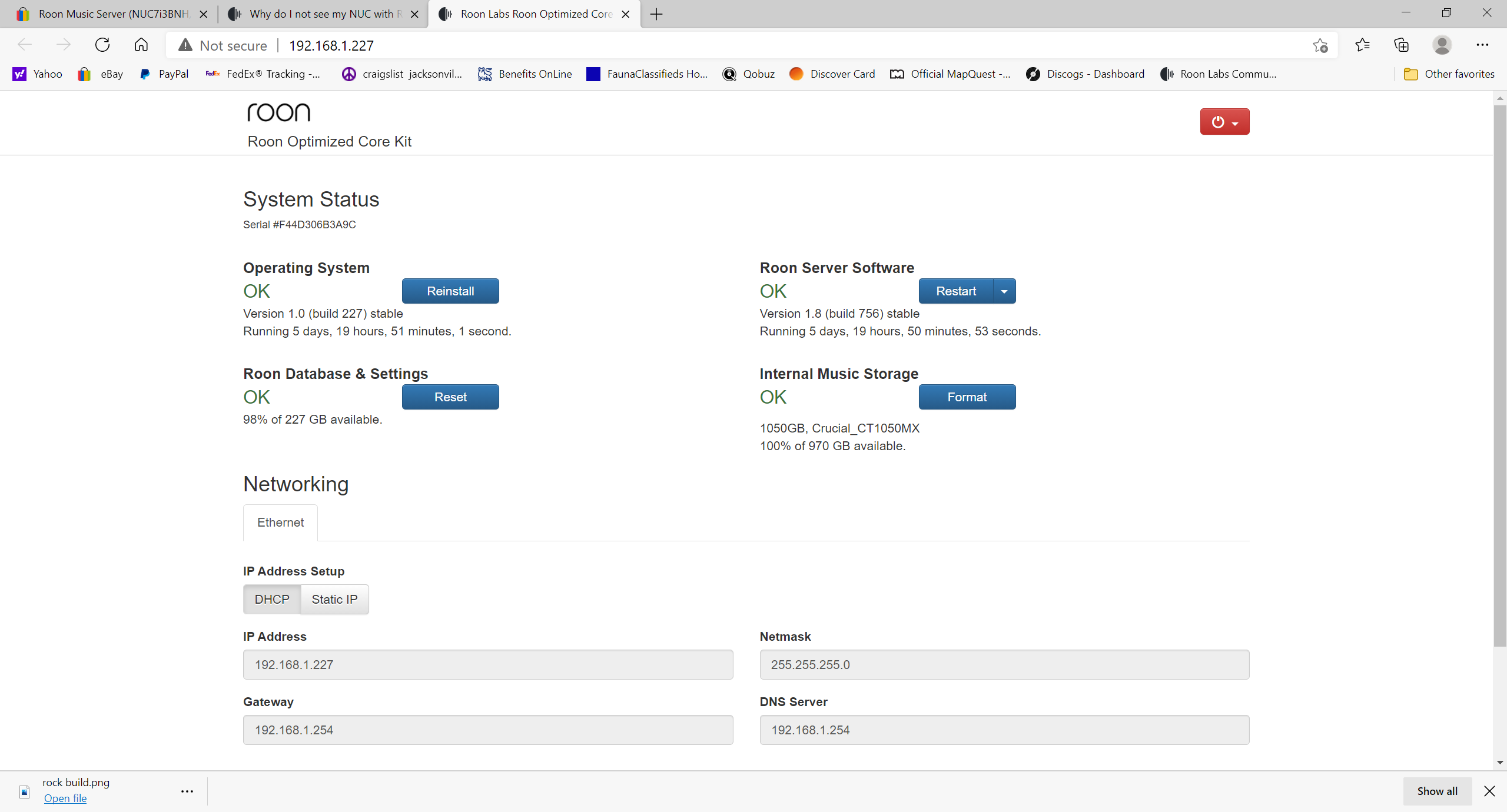Open the Benefits OnLine bookmark
This screenshot has width=1507, height=812.
pos(525,74)
